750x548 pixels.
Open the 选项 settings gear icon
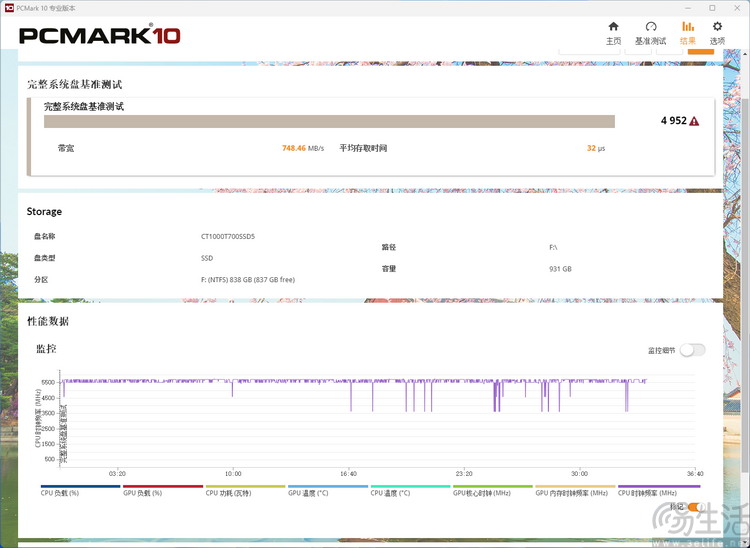[x=717, y=27]
